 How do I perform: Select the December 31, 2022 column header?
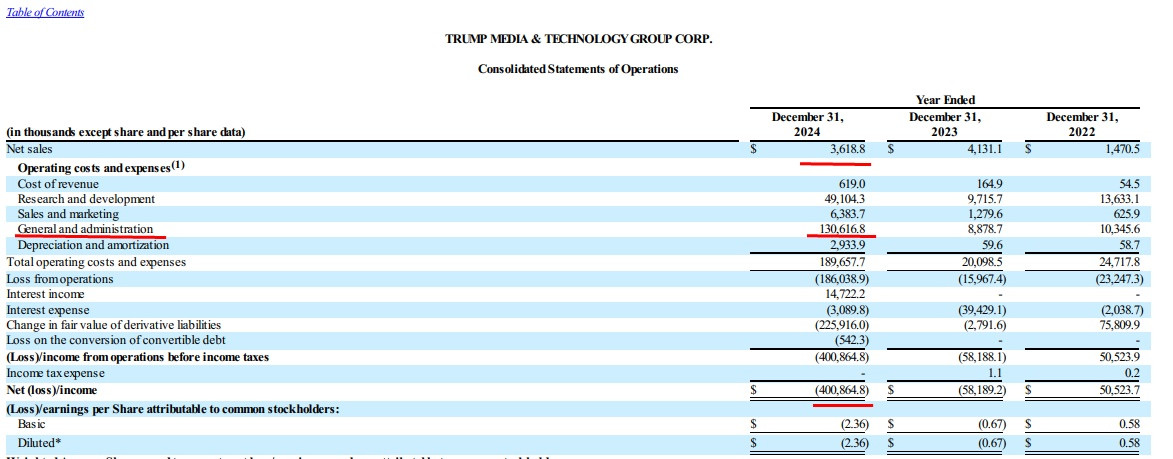(1082, 125)
